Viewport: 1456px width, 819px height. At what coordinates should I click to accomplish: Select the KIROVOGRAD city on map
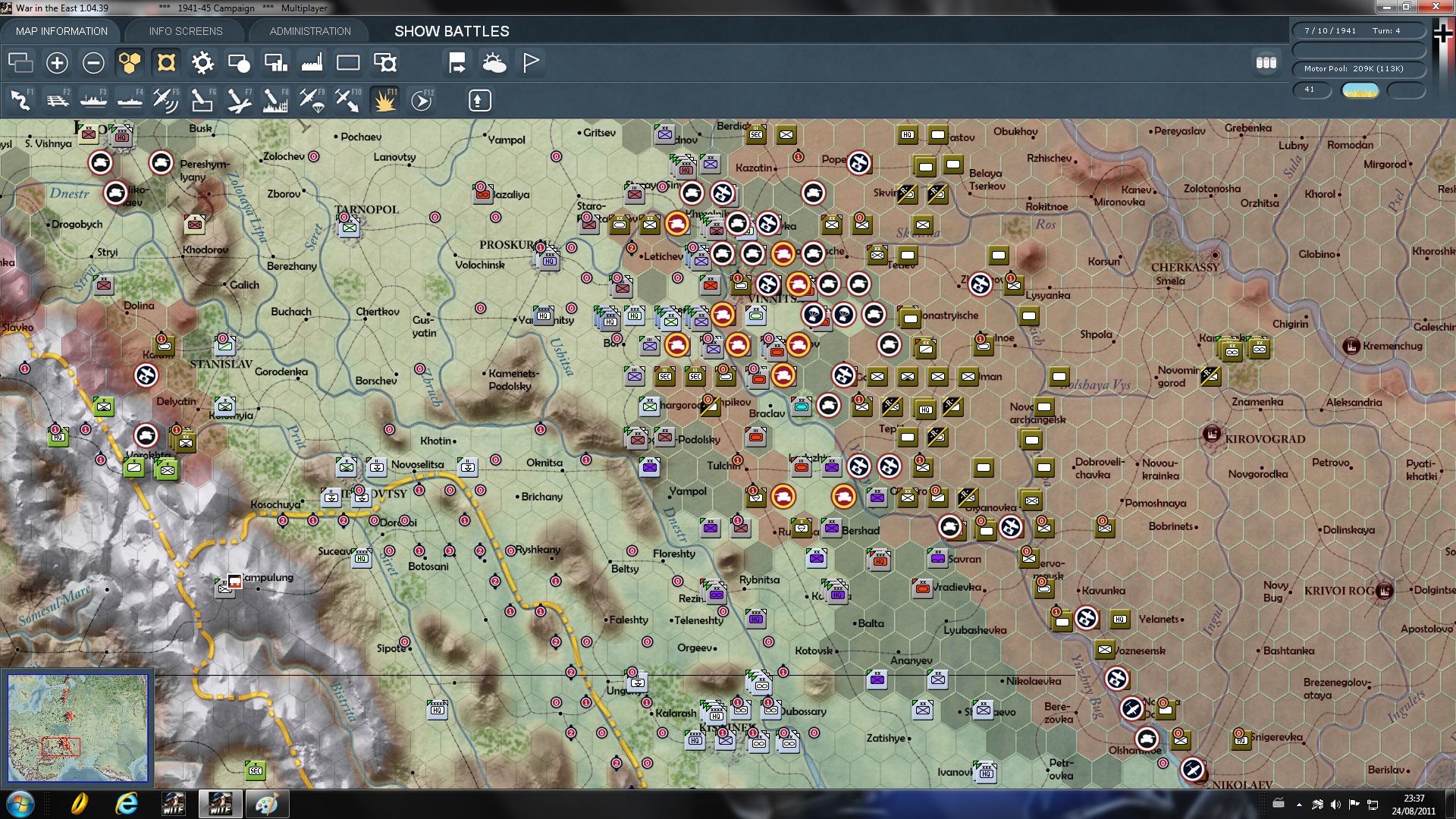tap(1265, 438)
